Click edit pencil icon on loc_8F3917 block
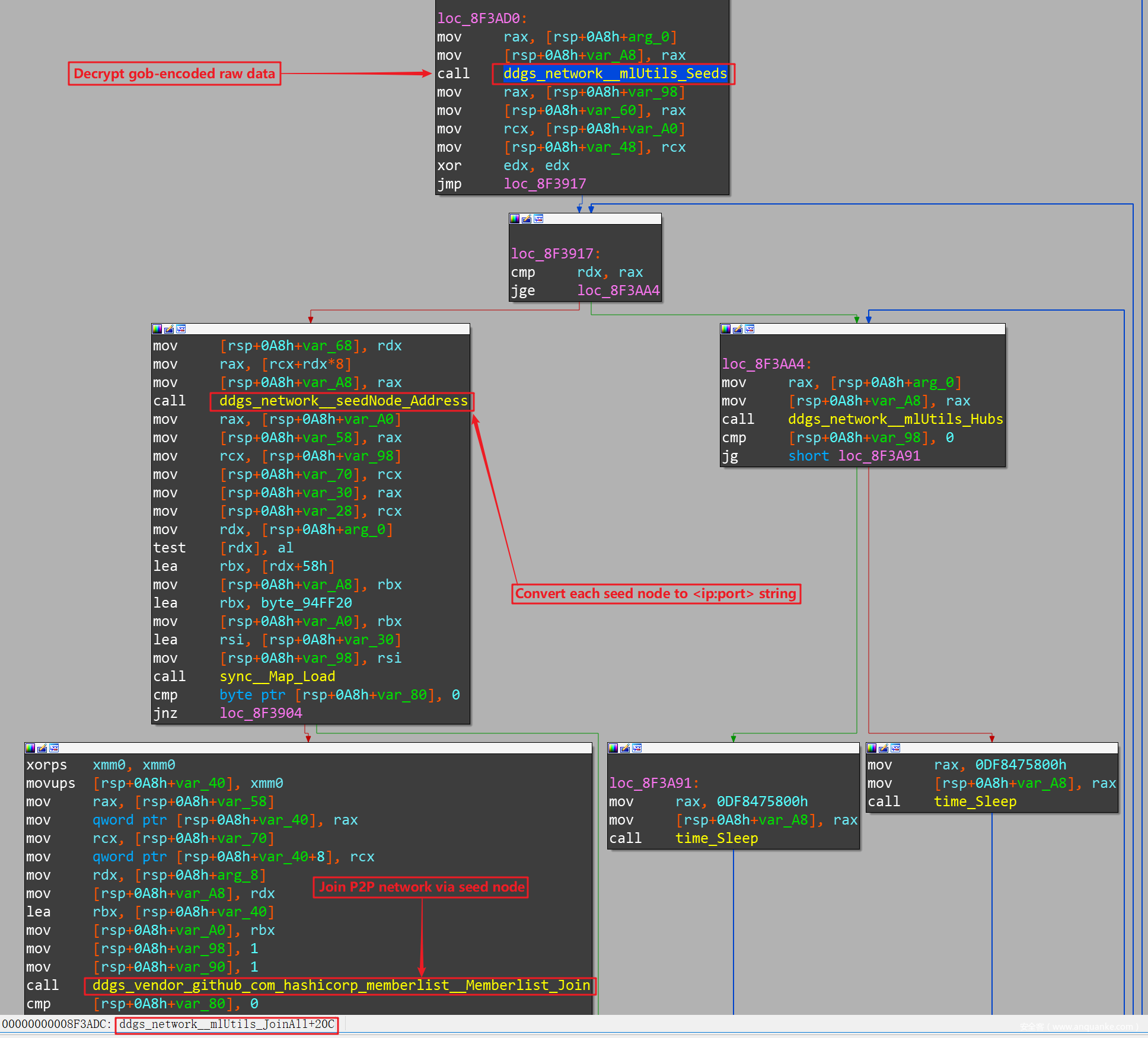The image size is (1148, 1038). click(527, 219)
